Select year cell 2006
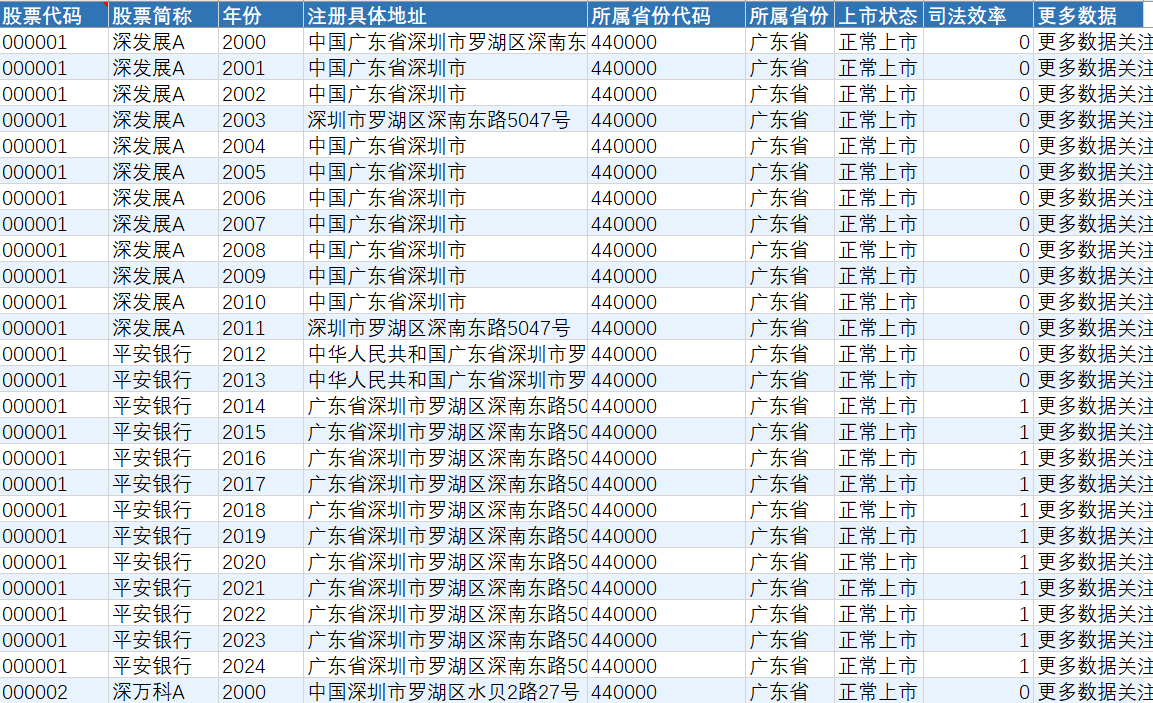This screenshot has width=1153, height=703. (x=260, y=199)
